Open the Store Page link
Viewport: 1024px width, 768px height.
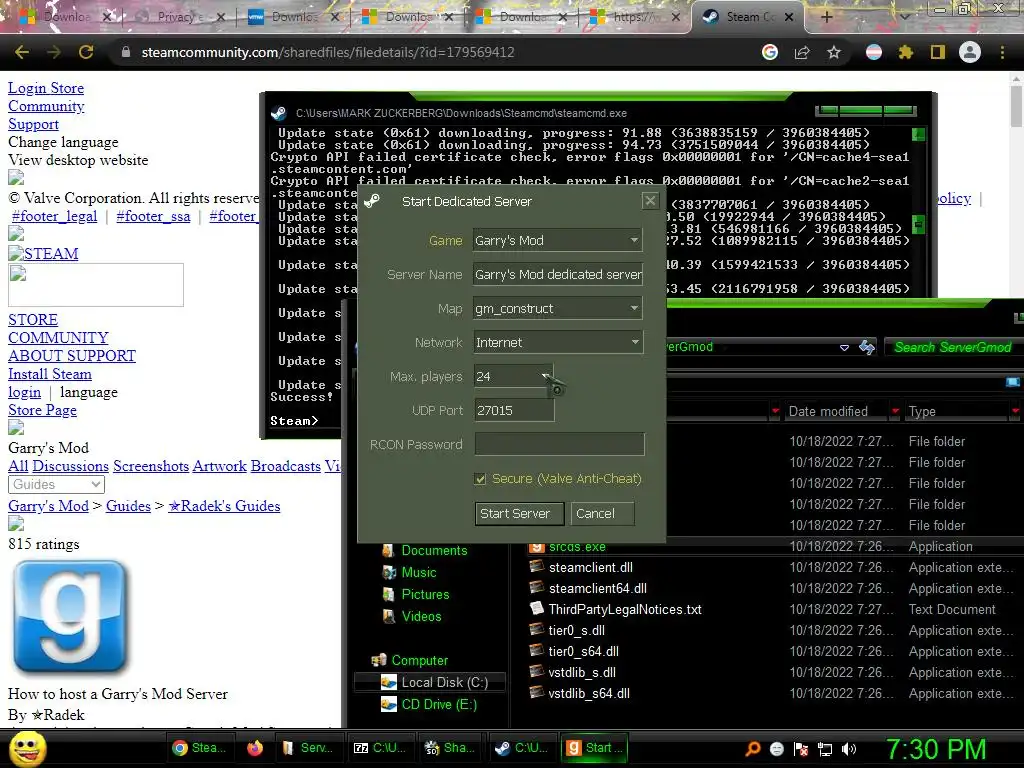tap(42, 410)
